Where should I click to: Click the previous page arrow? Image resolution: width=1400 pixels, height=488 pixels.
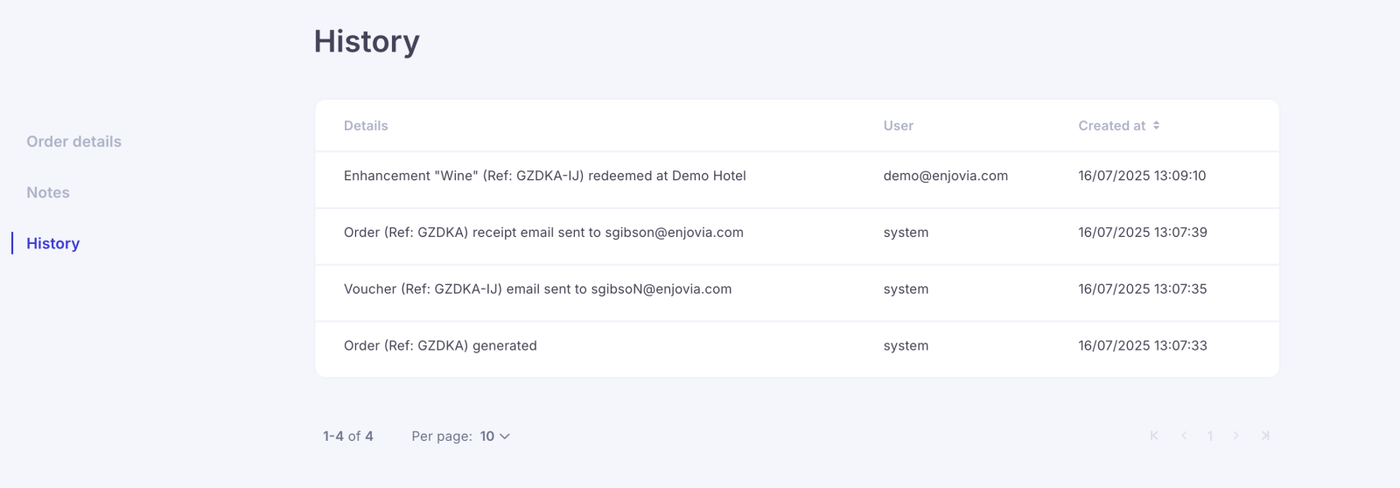[x=1184, y=436]
